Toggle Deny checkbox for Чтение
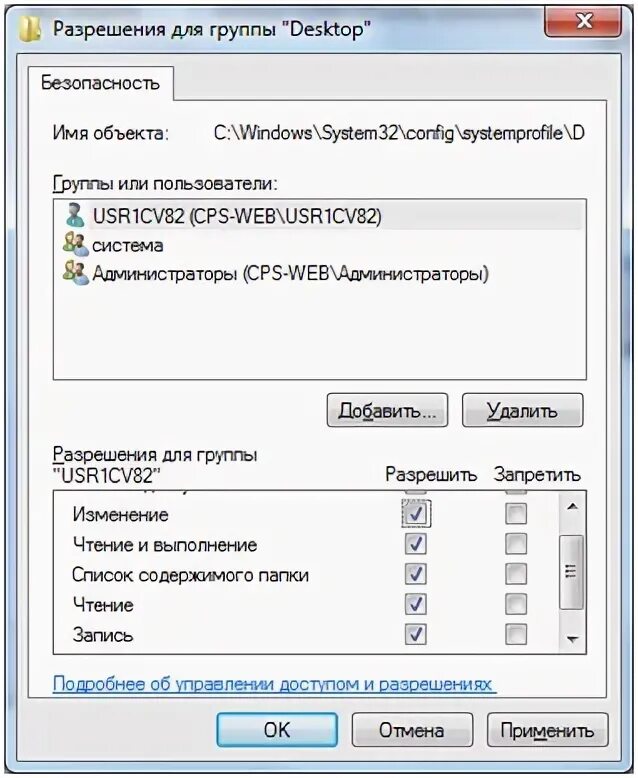This screenshot has width=638, height=778. [515, 604]
